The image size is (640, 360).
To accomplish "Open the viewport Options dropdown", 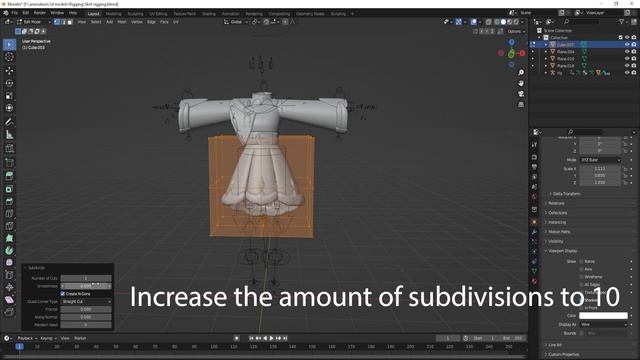I will (x=516, y=31).
